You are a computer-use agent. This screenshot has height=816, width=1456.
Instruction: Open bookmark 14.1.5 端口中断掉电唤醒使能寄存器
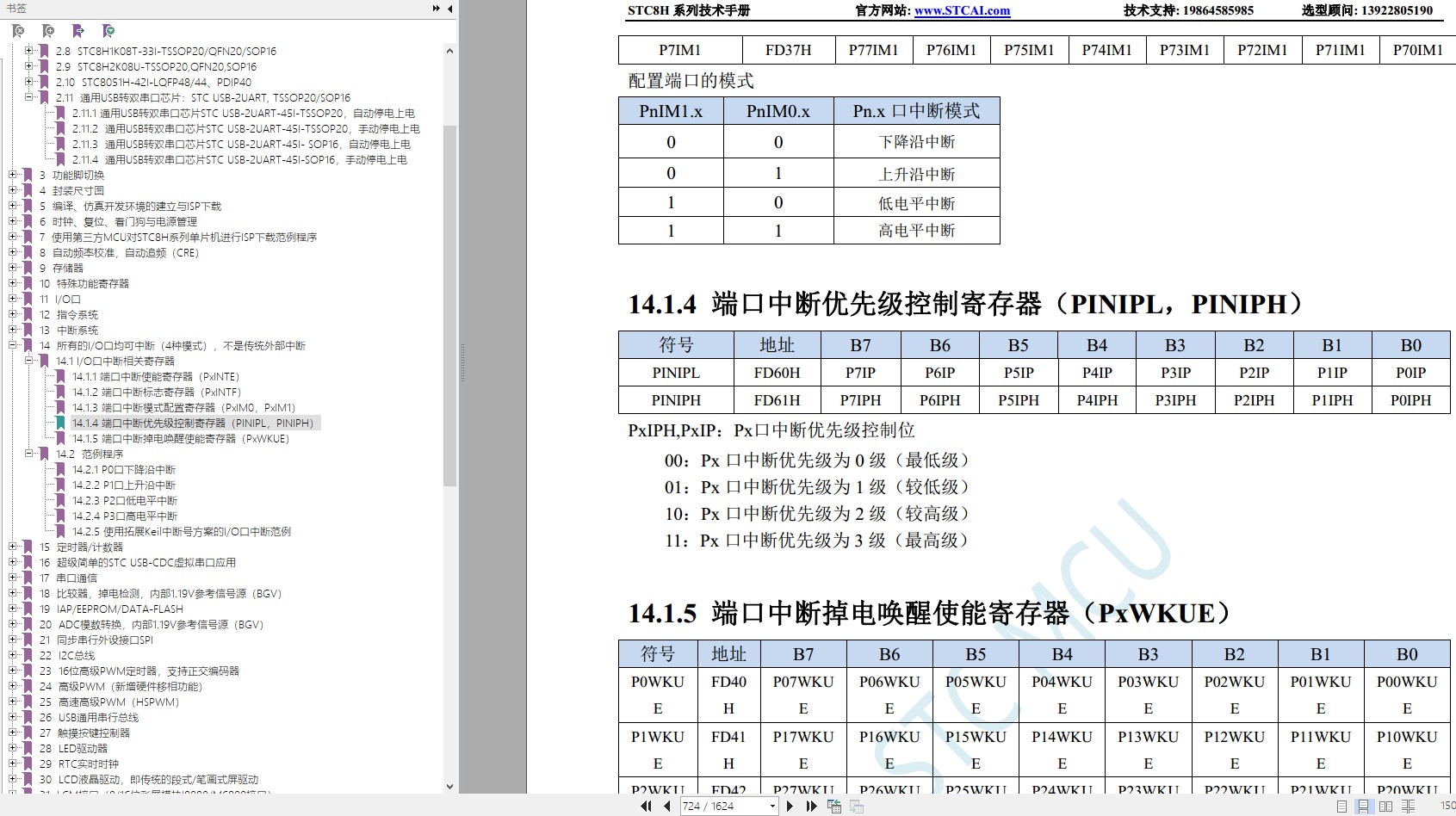(x=181, y=439)
